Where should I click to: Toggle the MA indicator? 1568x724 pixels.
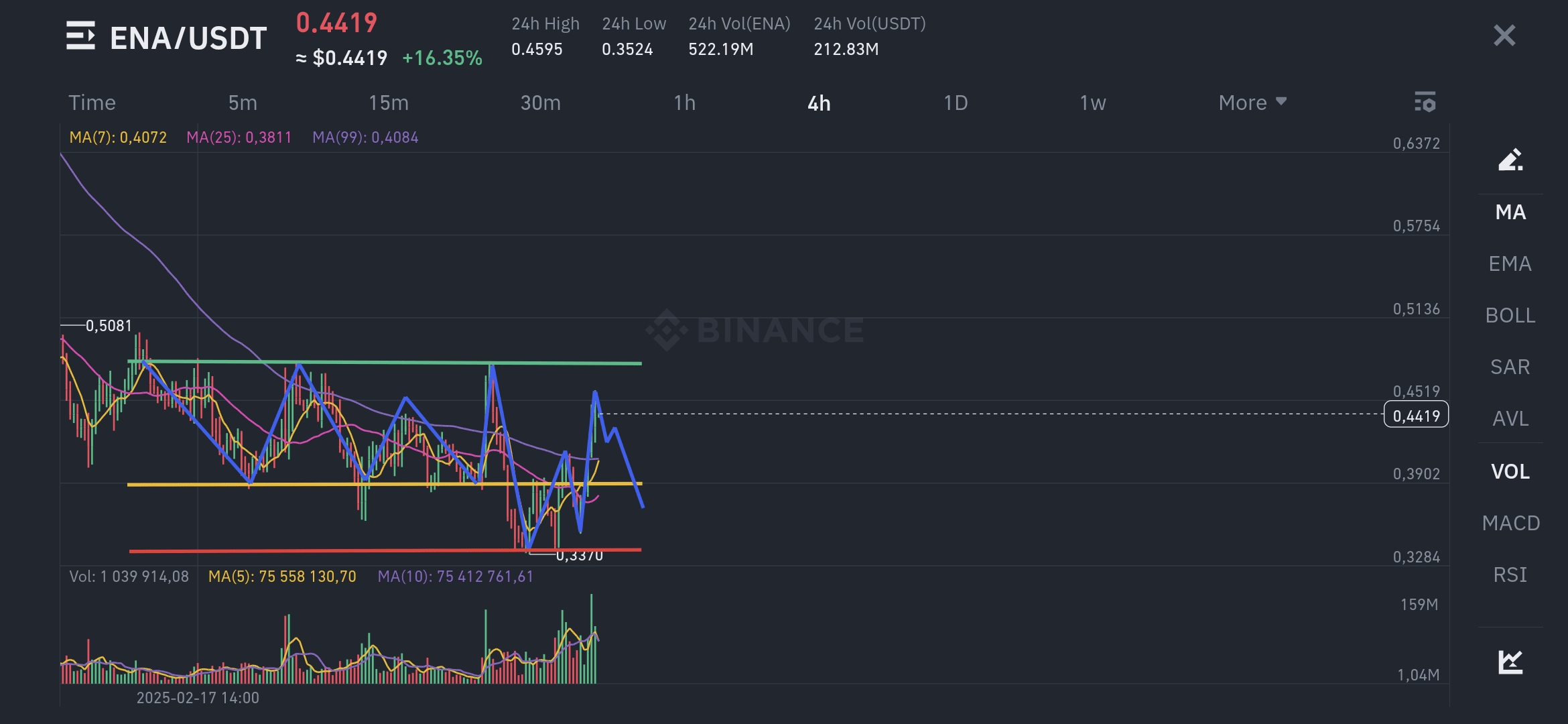pos(1510,212)
